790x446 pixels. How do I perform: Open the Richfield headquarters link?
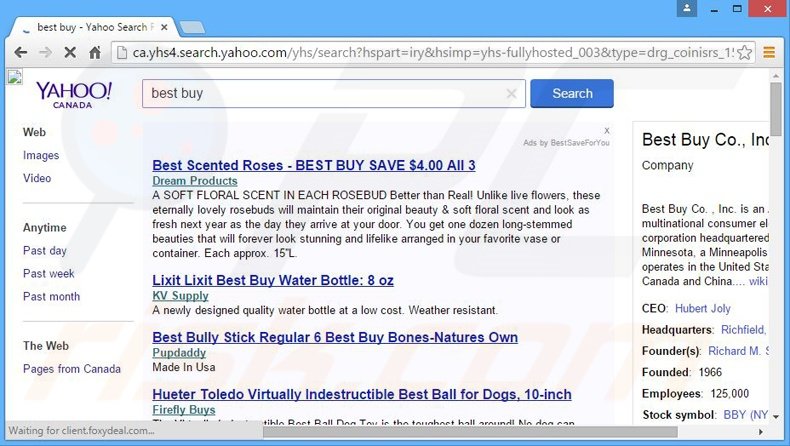click(x=744, y=330)
